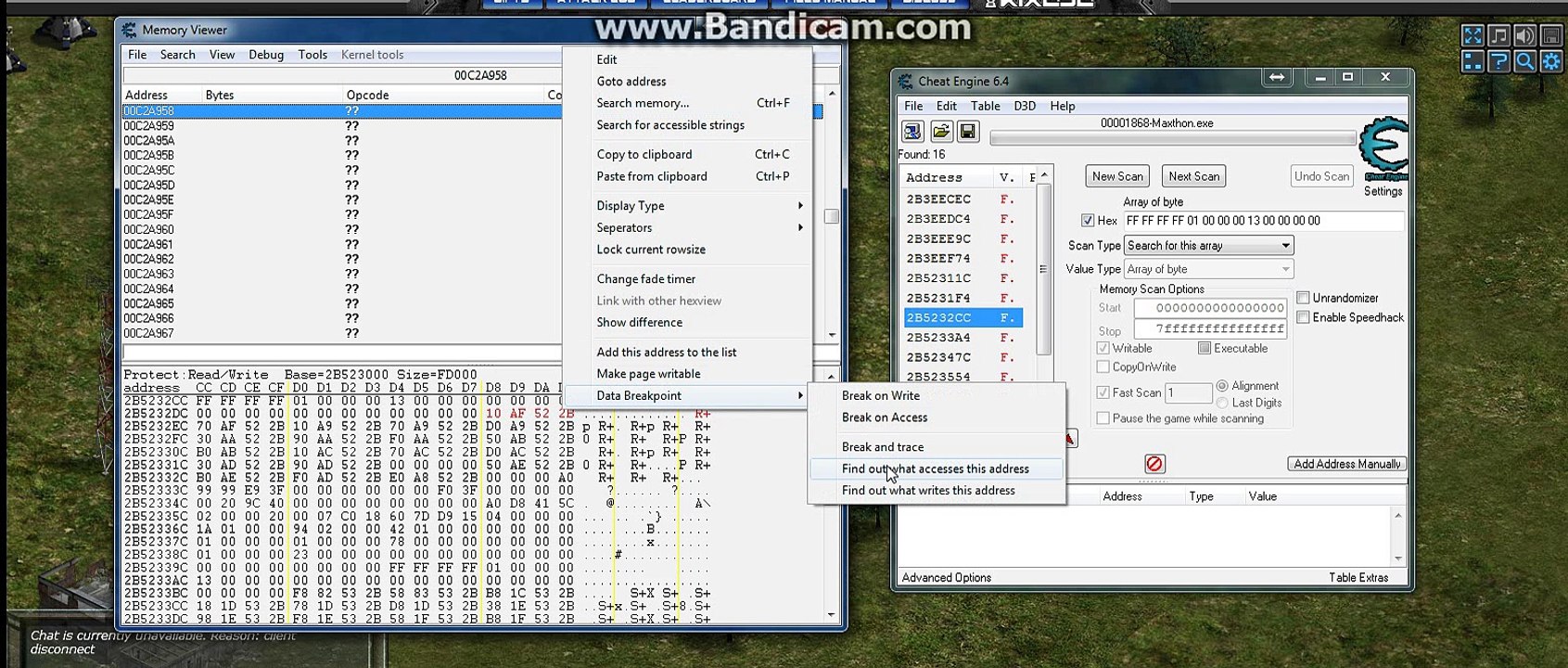Toggle the Executable checkbox

click(x=1205, y=349)
